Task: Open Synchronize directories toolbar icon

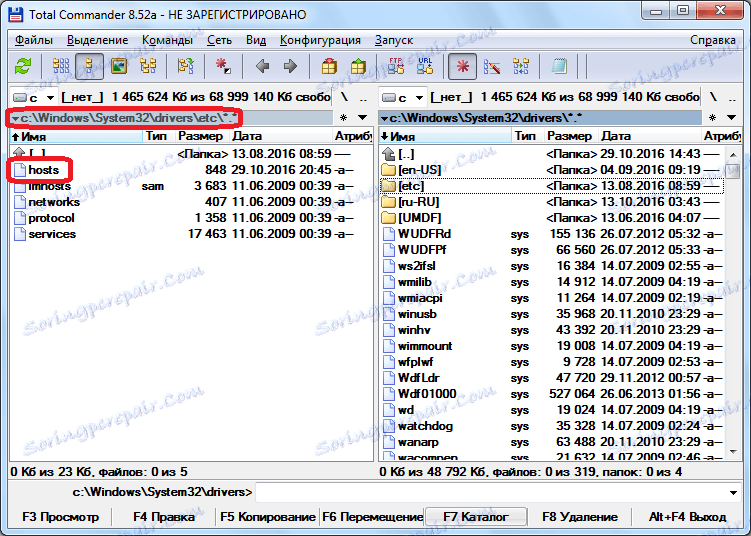Action: point(521,66)
